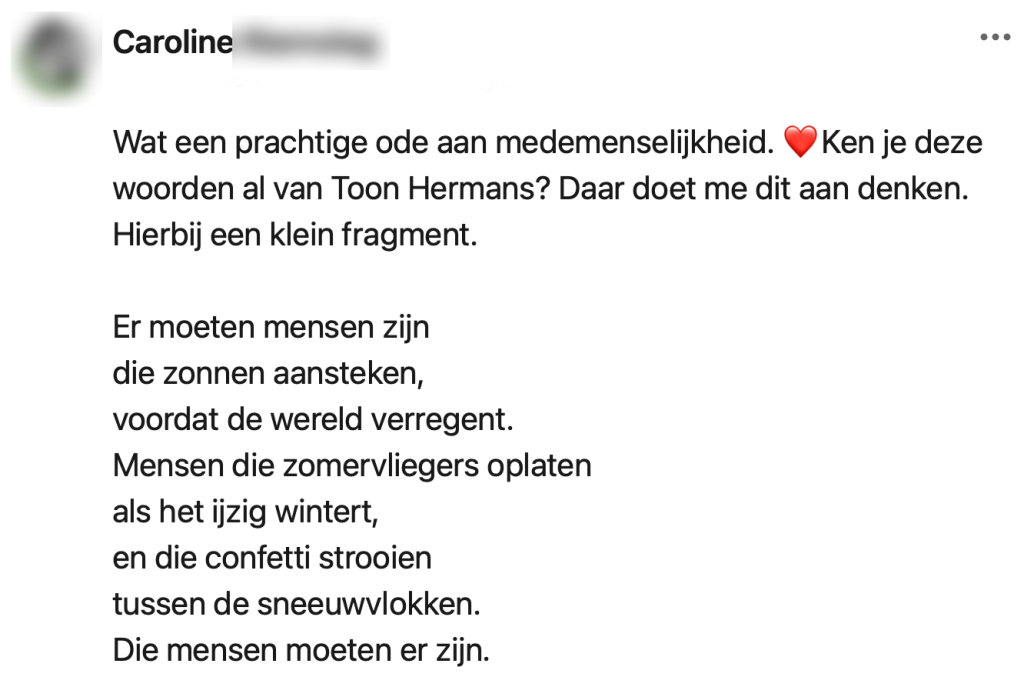Click 'voordat de wereld verregent'

[310, 419]
